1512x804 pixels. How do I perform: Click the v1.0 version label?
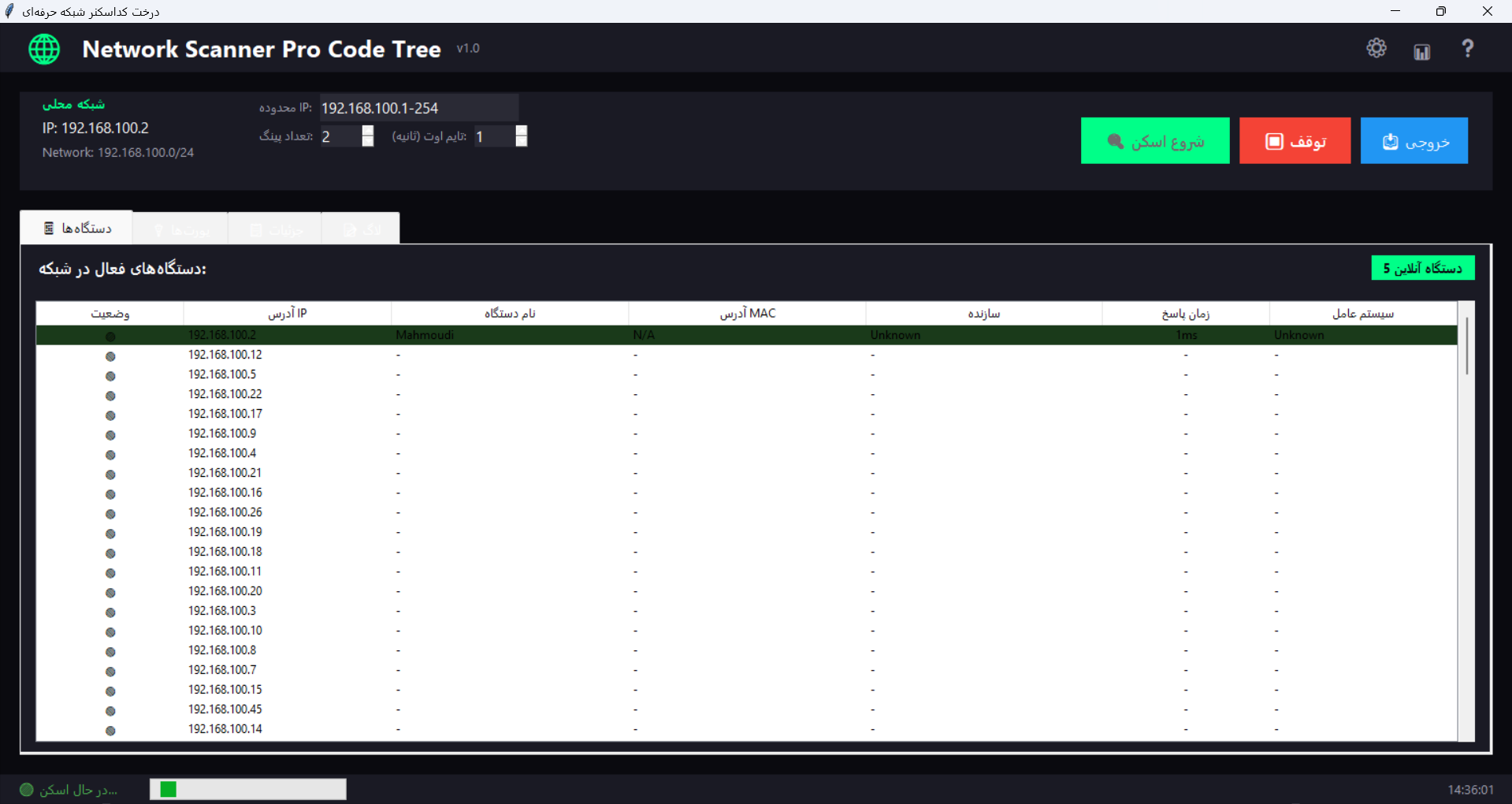468,49
